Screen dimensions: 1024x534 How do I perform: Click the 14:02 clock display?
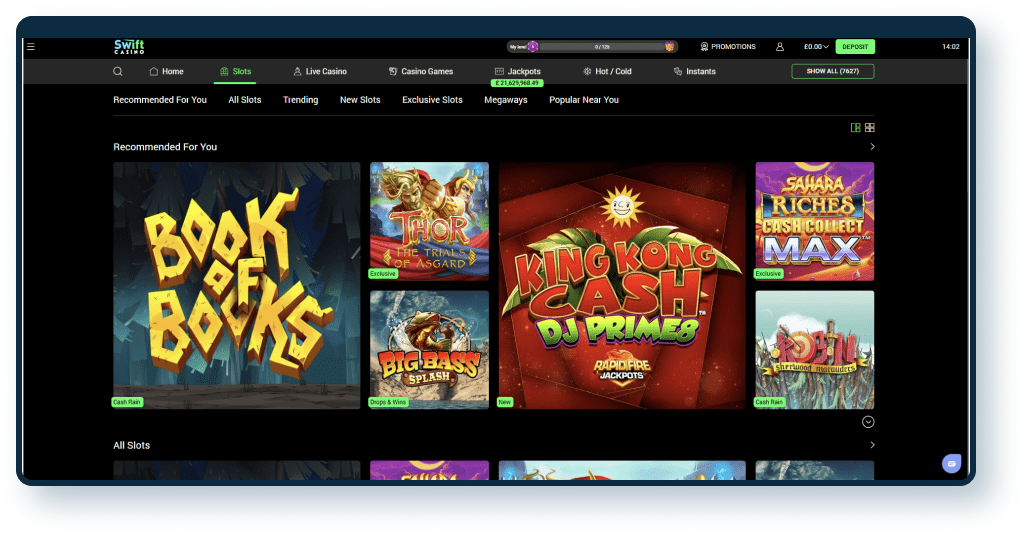[951, 47]
